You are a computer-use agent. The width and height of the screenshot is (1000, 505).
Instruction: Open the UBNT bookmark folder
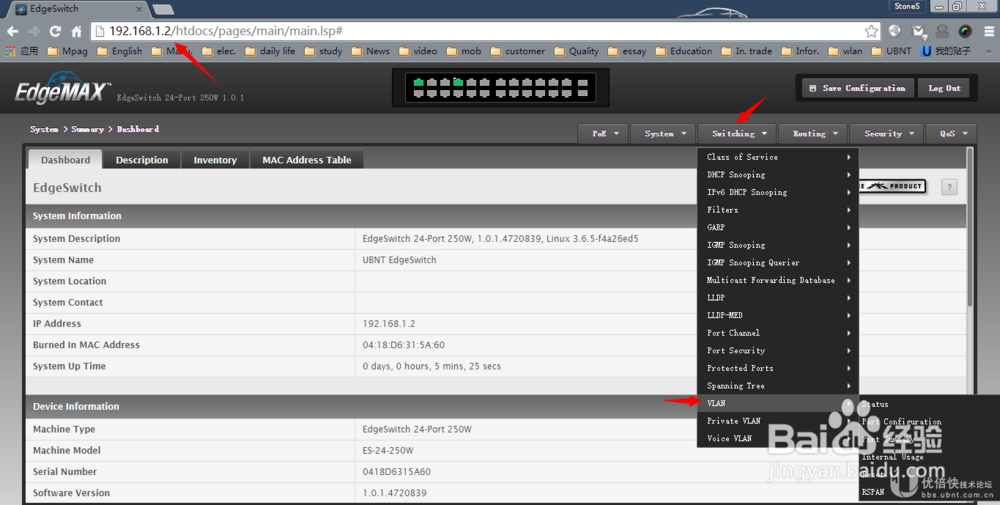[892, 51]
